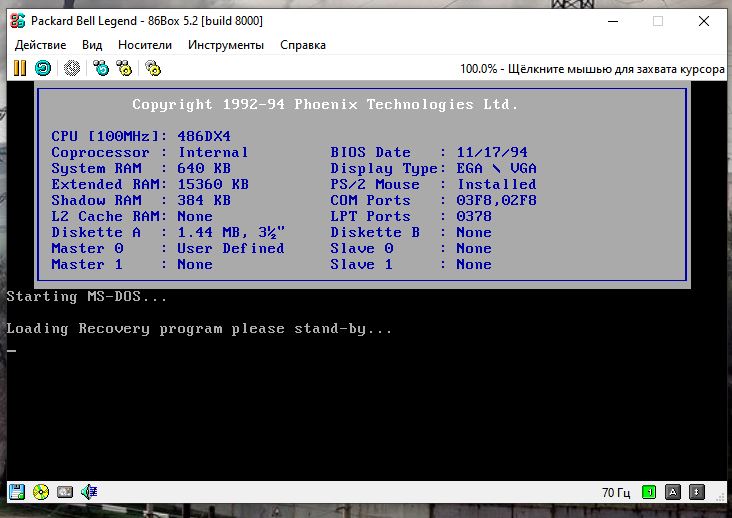
Task: Click the '0378' LPT Ports value
Action: 474,216
